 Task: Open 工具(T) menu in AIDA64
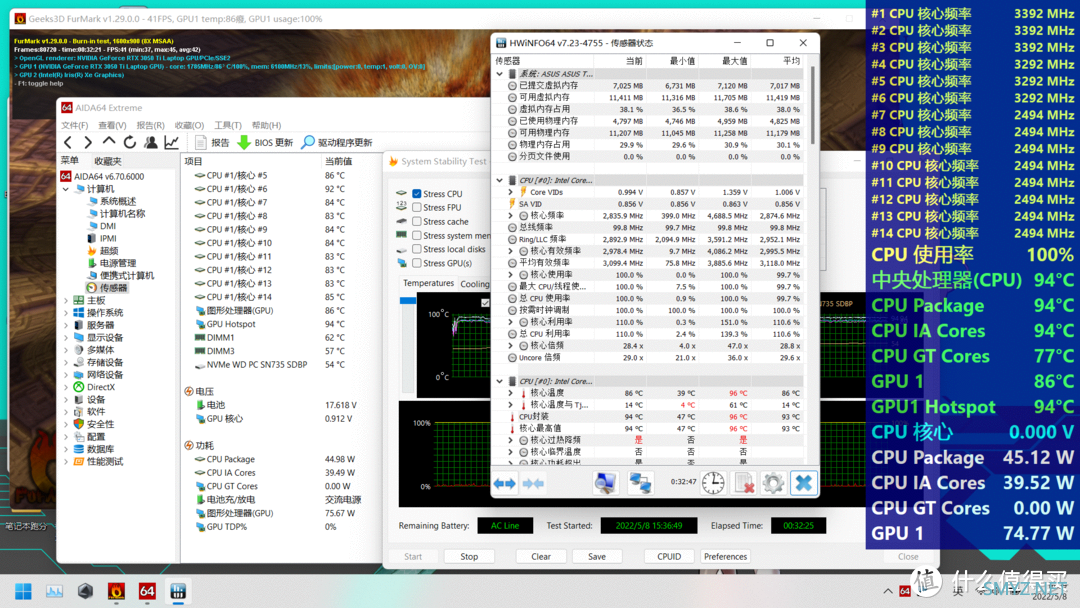coord(227,125)
